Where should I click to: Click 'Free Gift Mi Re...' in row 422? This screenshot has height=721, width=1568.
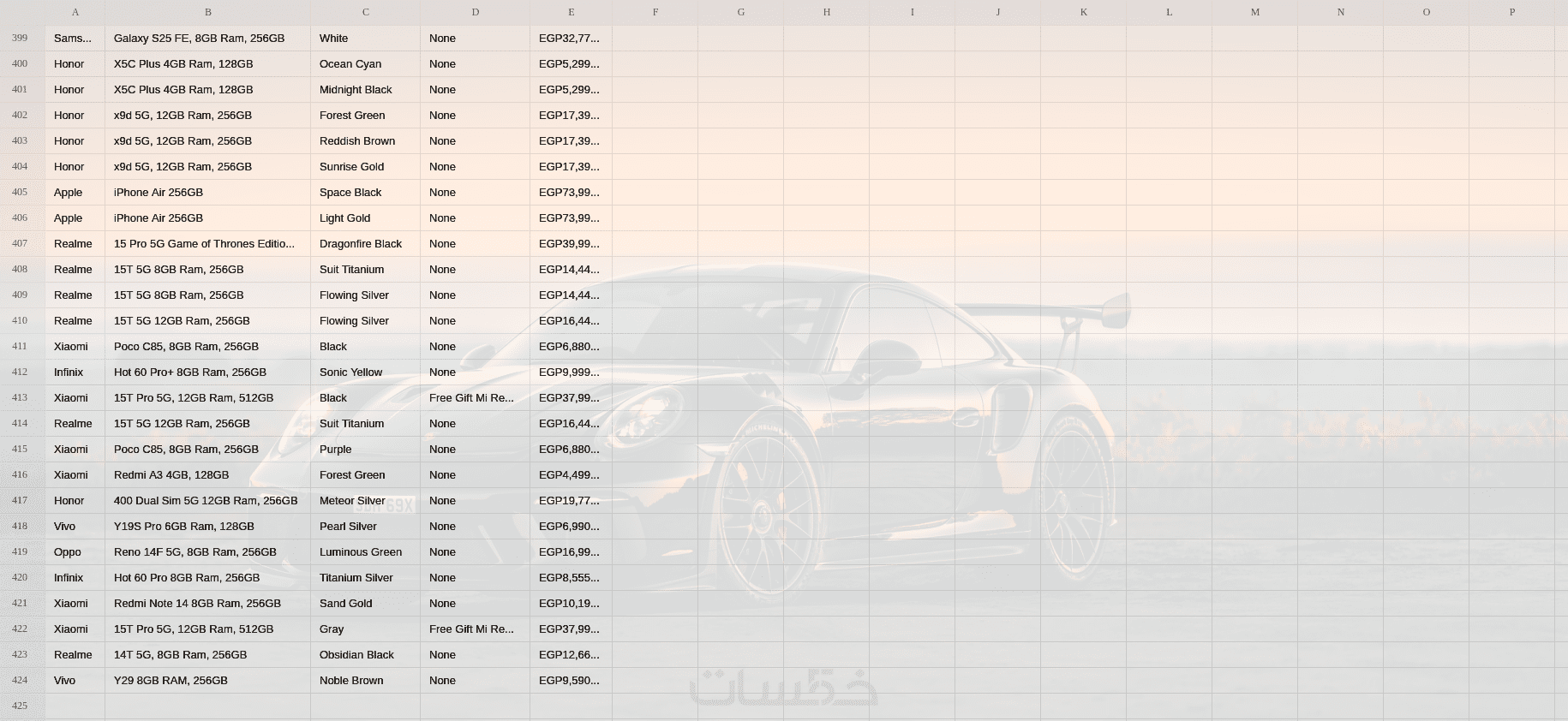click(x=476, y=629)
